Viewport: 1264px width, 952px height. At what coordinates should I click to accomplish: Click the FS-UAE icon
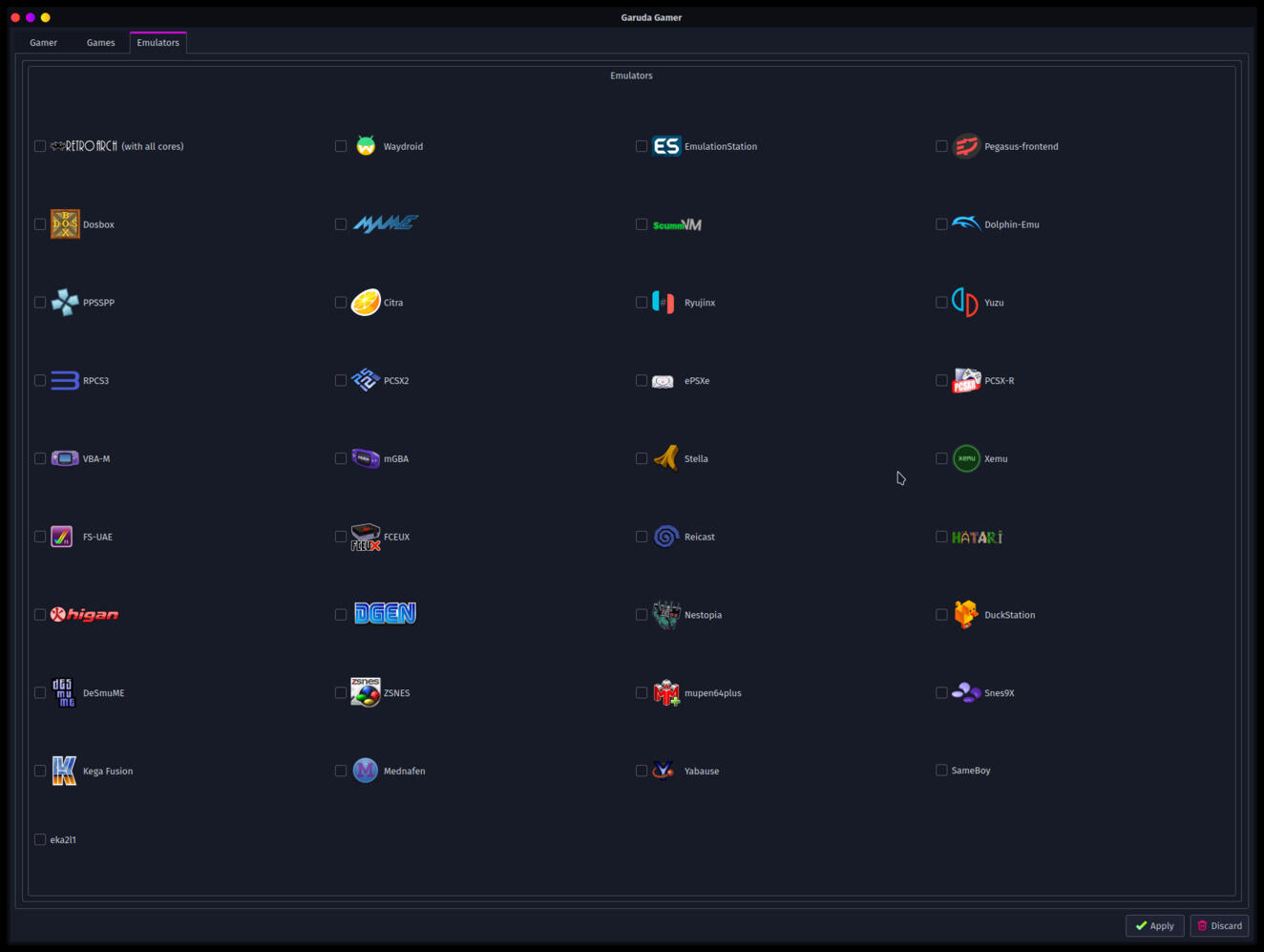(x=62, y=537)
